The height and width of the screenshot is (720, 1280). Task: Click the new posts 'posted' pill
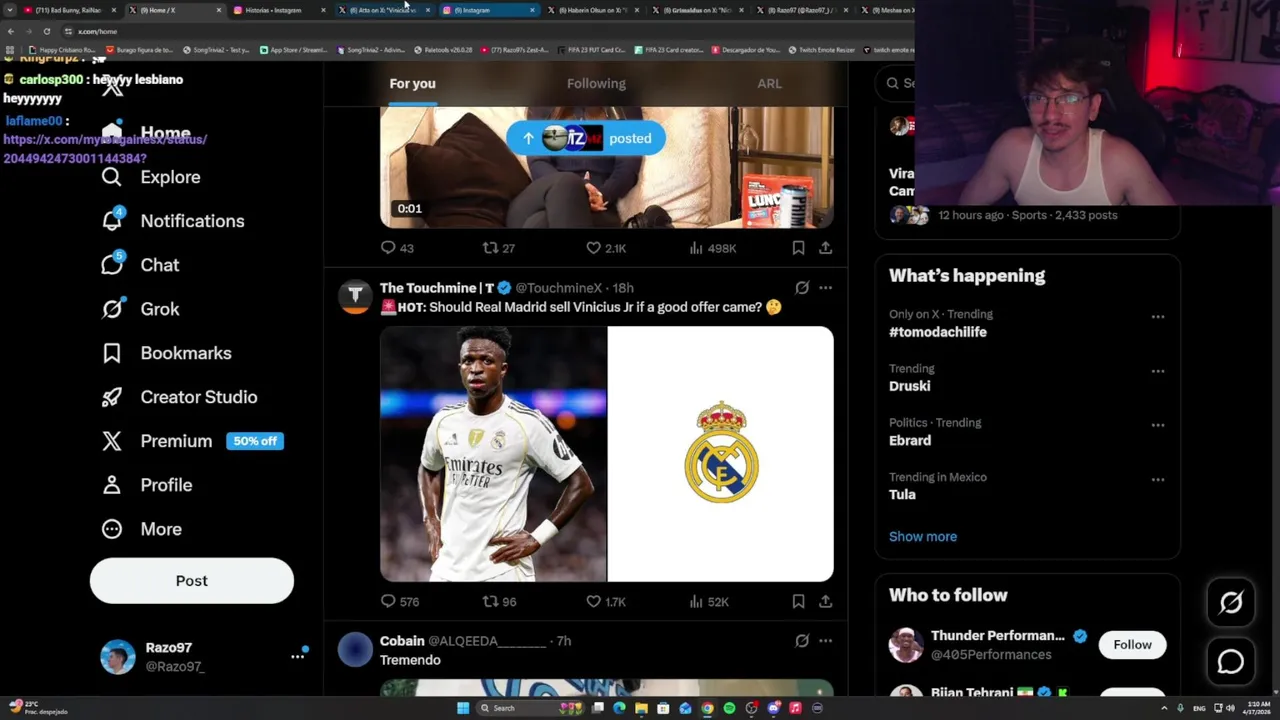click(x=586, y=139)
